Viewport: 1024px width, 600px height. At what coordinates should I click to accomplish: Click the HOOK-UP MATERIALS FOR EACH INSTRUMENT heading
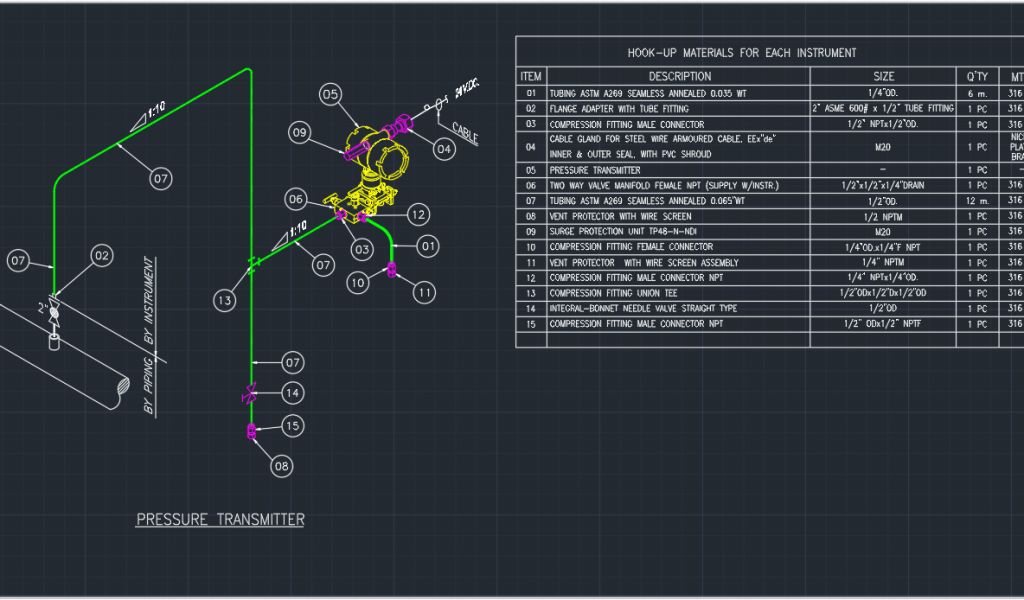741,53
